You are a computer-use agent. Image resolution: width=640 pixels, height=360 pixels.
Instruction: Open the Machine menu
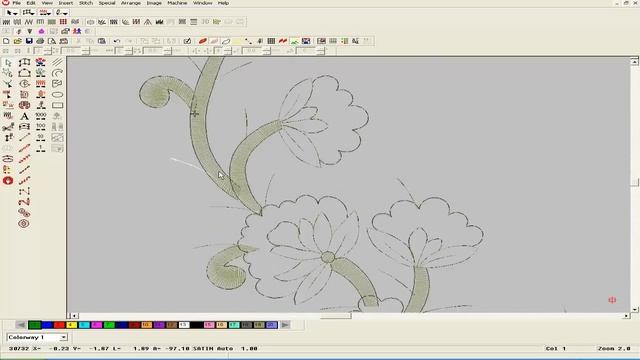(177, 3)
